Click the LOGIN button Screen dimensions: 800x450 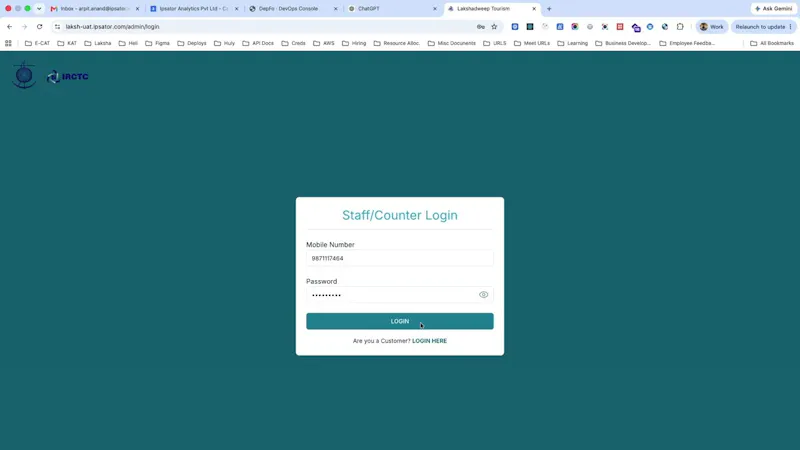click(399, 321)
